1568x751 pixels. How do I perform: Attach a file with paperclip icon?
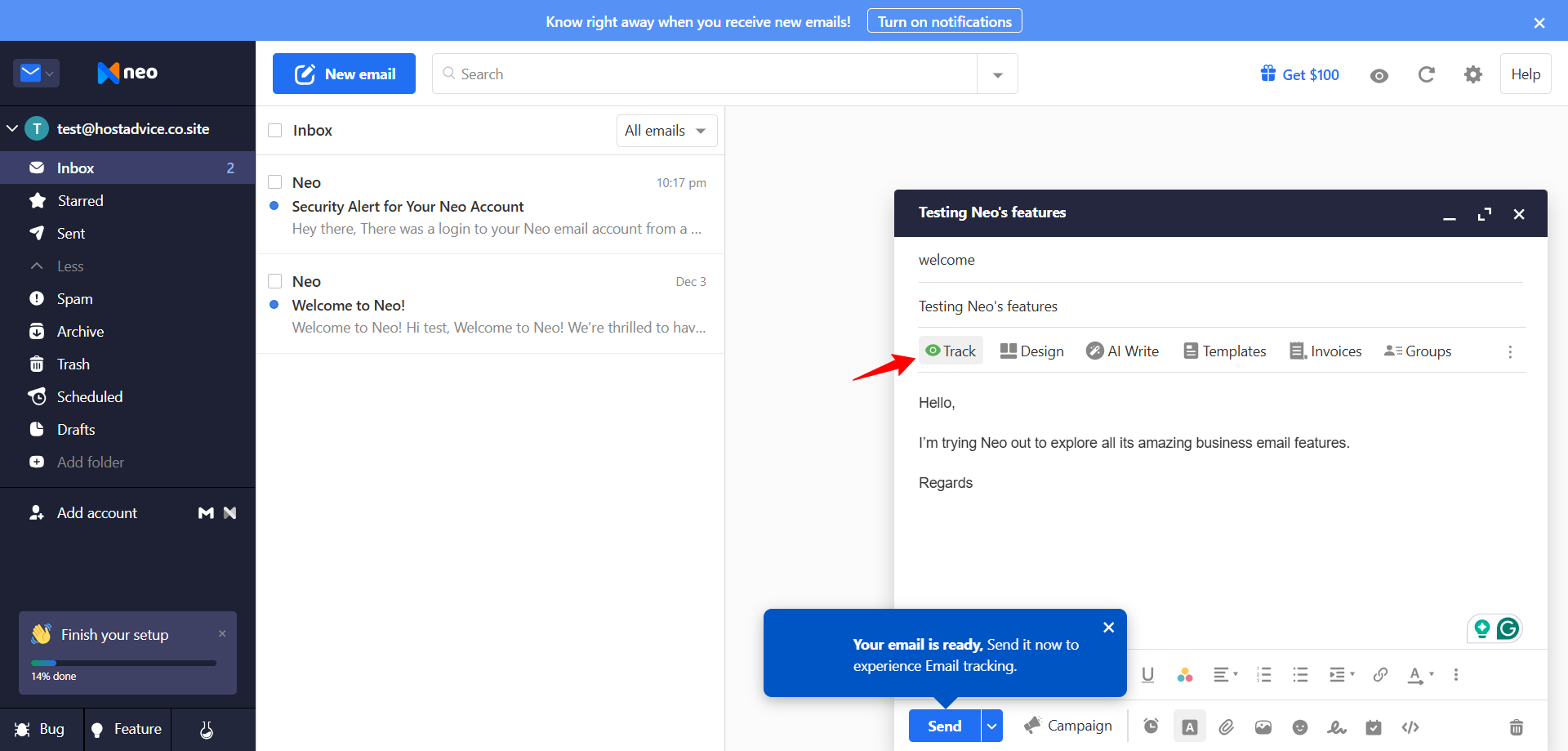click(1226, 726)
